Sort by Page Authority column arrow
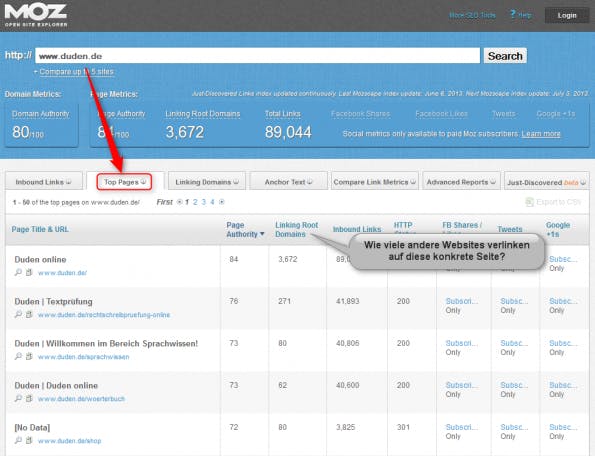Screen dimensions: 595x456 pyautogui.click(x=262, y=234)
